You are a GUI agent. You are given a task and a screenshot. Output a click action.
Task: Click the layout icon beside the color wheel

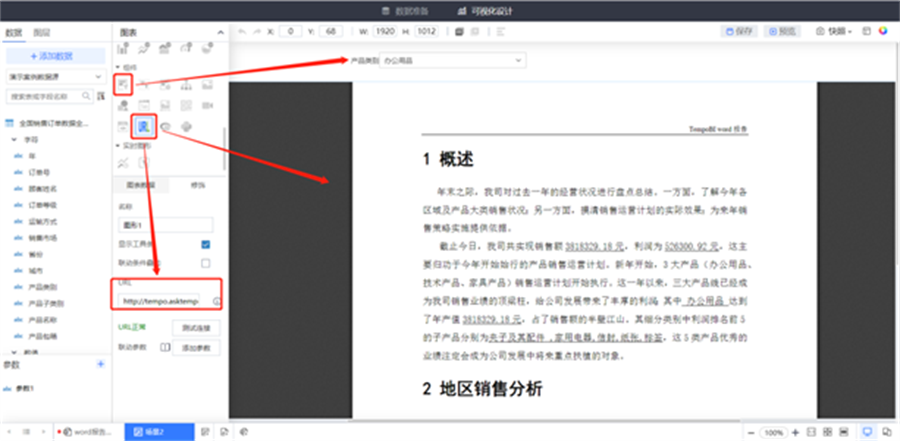coord(867,31)
